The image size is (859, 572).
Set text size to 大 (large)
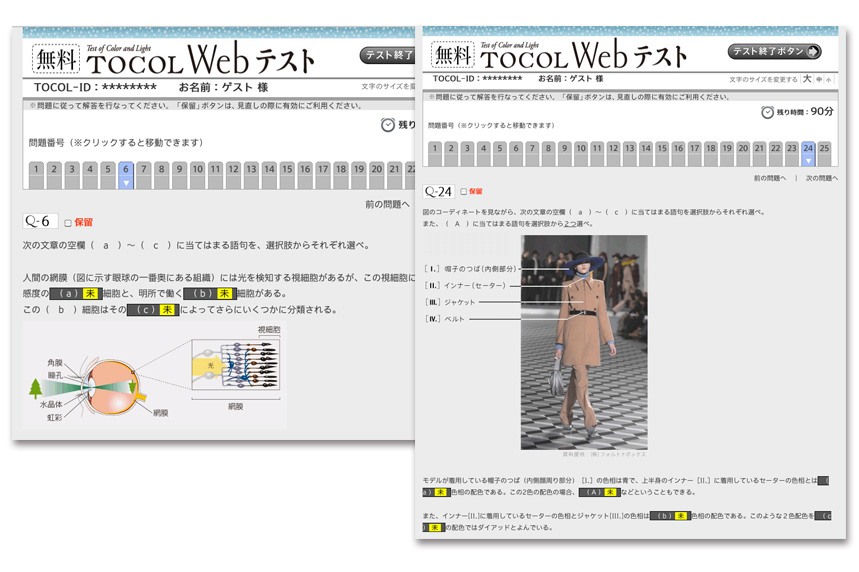[808, 79]
